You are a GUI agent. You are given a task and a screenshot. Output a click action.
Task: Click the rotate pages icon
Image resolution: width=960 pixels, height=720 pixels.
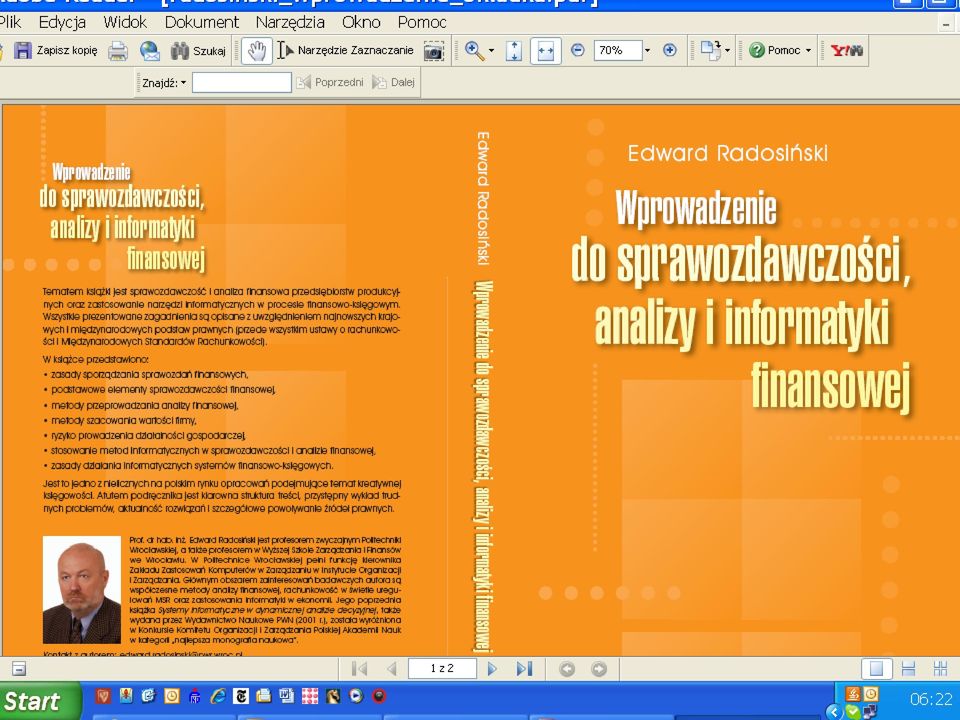click(x=710, y=50)
